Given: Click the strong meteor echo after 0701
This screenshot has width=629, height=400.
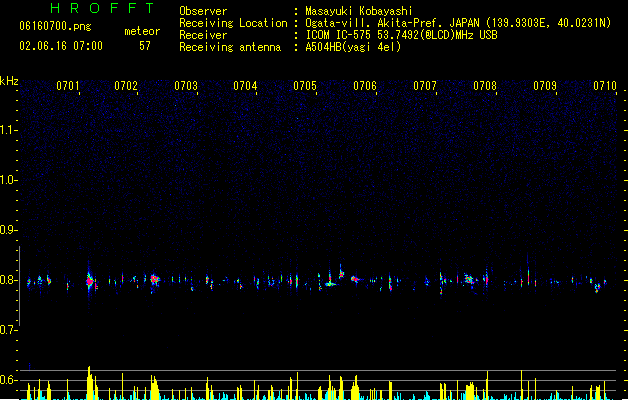Looking at the screenshot, I should (90, 281).
